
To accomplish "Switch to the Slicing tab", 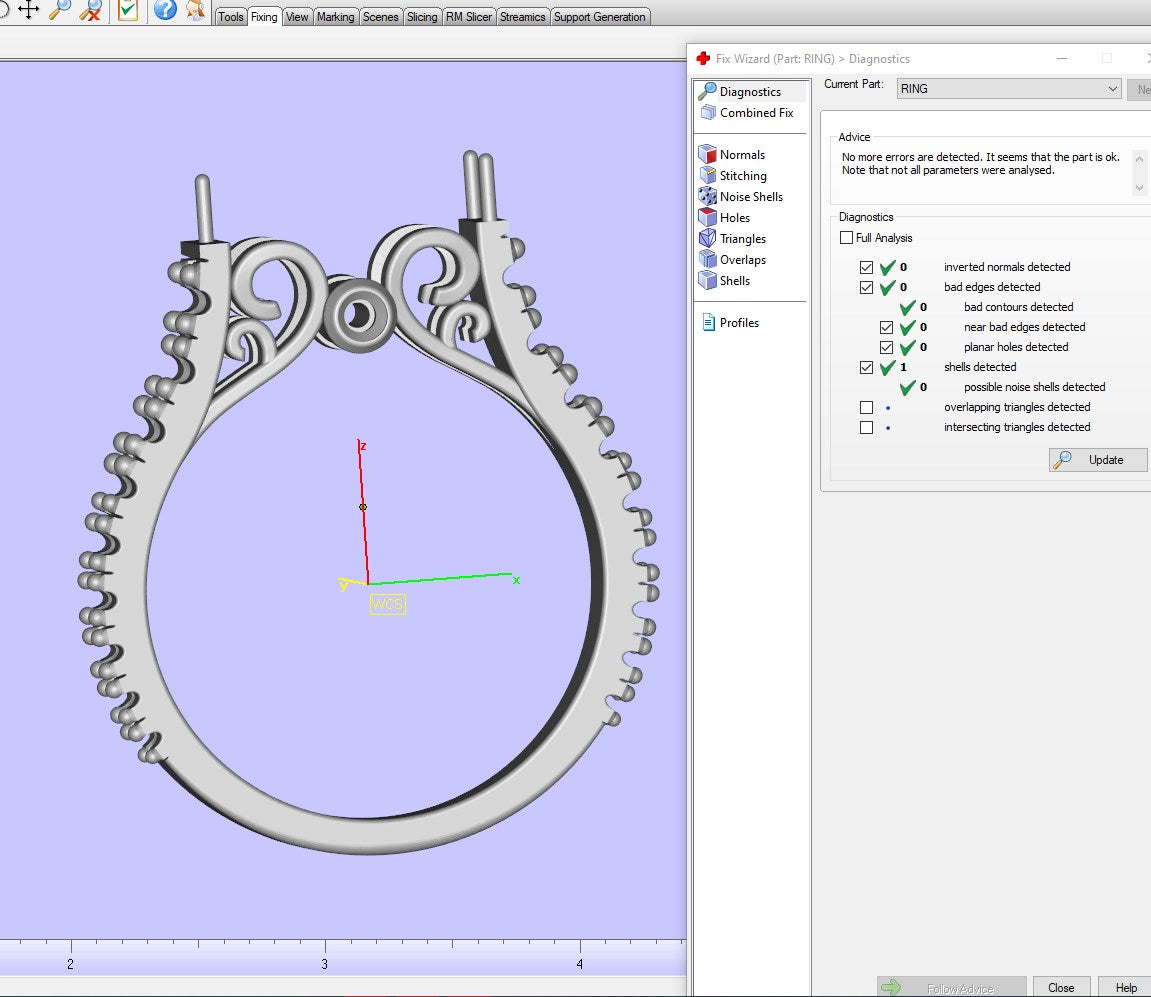I will coord(422,17).
